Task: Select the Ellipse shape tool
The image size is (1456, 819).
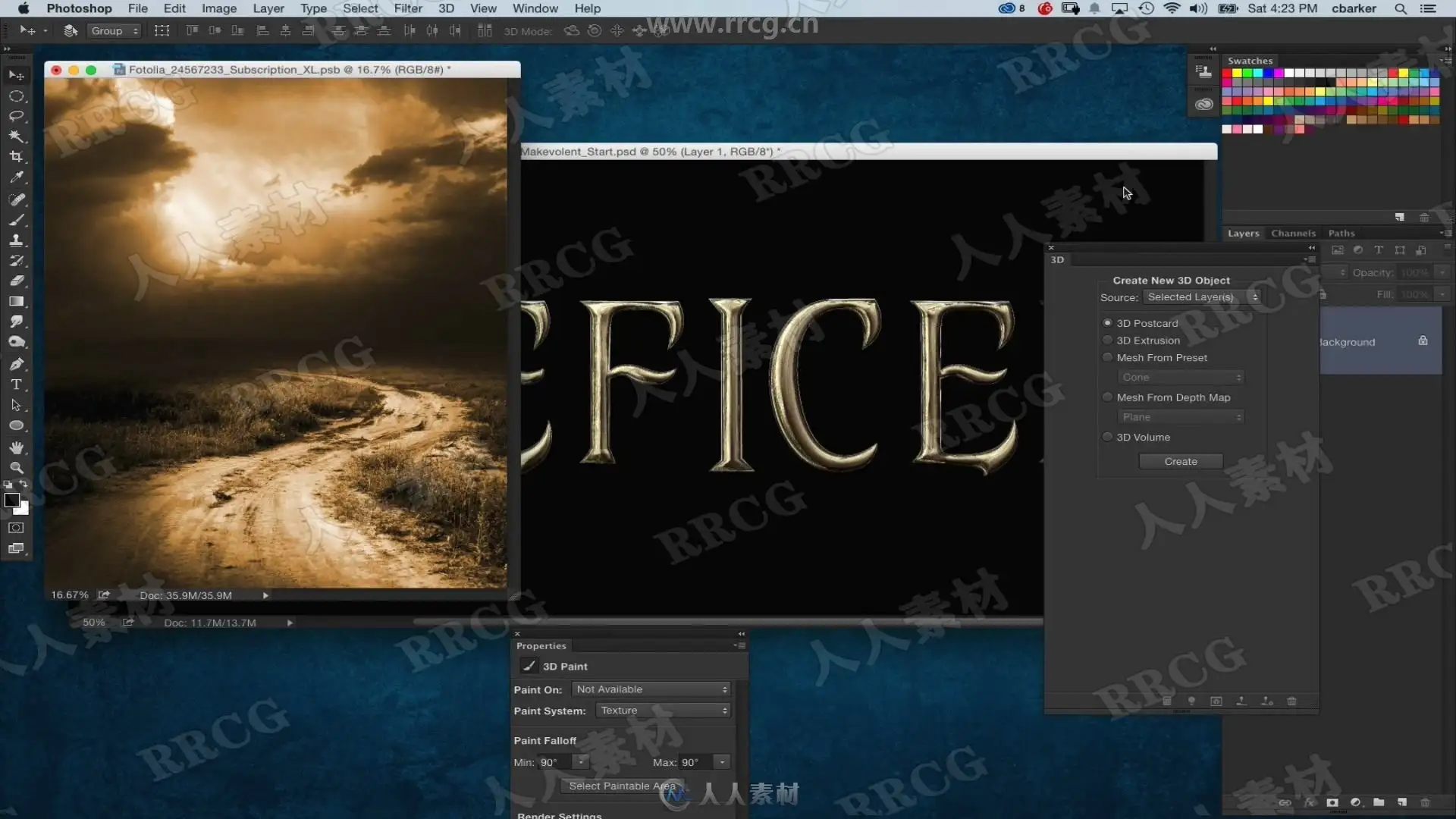Action: pos(16,425)
